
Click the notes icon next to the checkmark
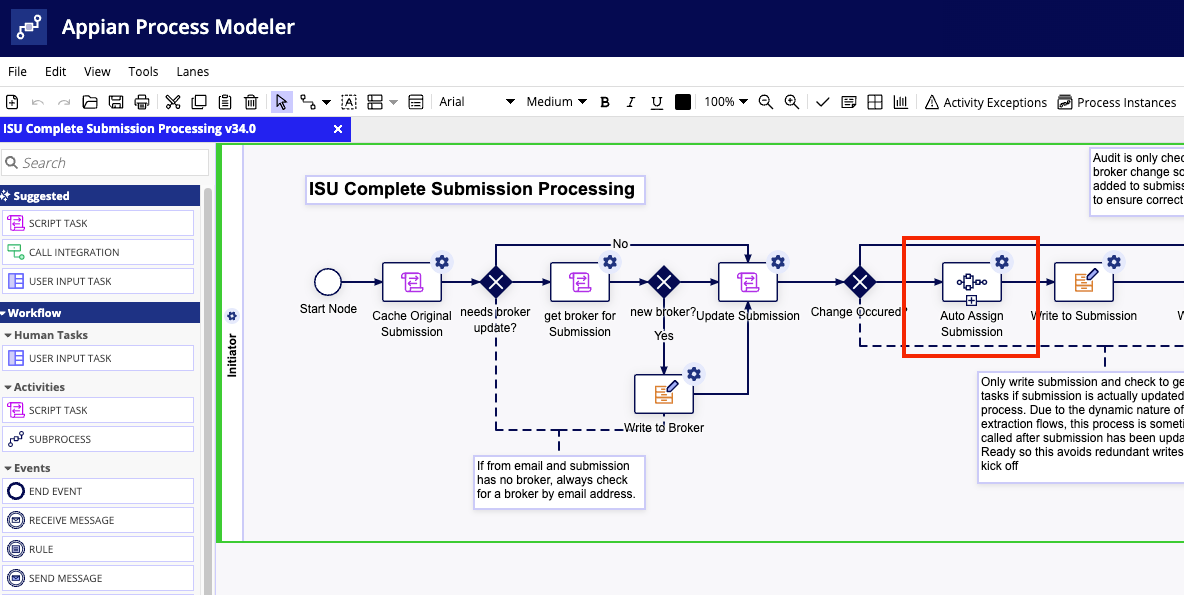[x=849, y=102]
